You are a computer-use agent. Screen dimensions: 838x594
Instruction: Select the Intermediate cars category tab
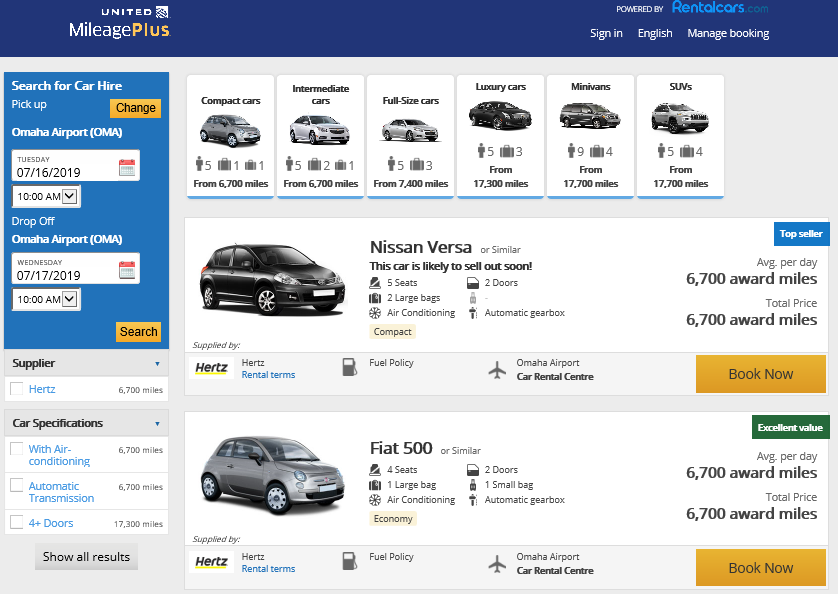321,137
